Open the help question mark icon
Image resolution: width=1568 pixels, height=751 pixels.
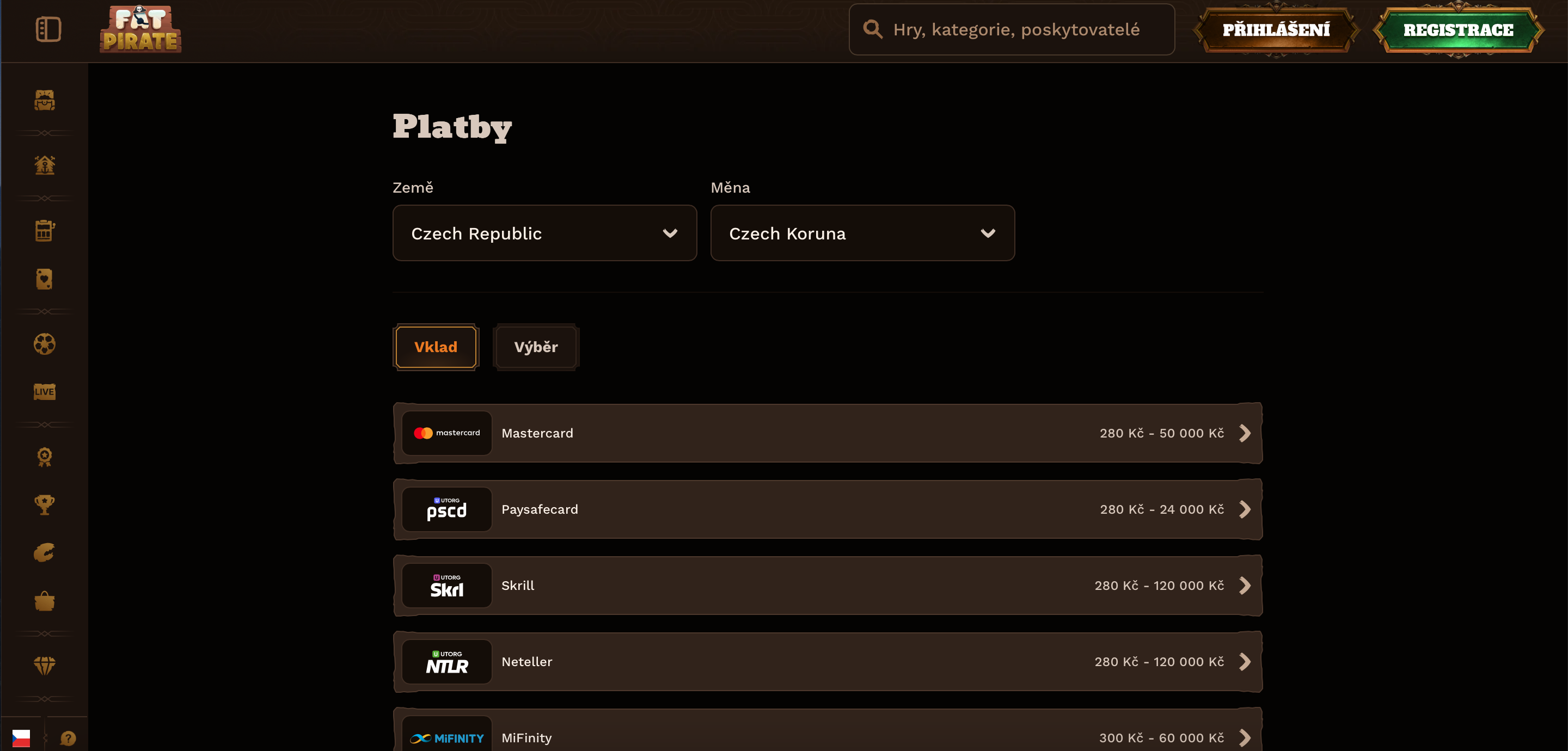(x=68, y=738)
